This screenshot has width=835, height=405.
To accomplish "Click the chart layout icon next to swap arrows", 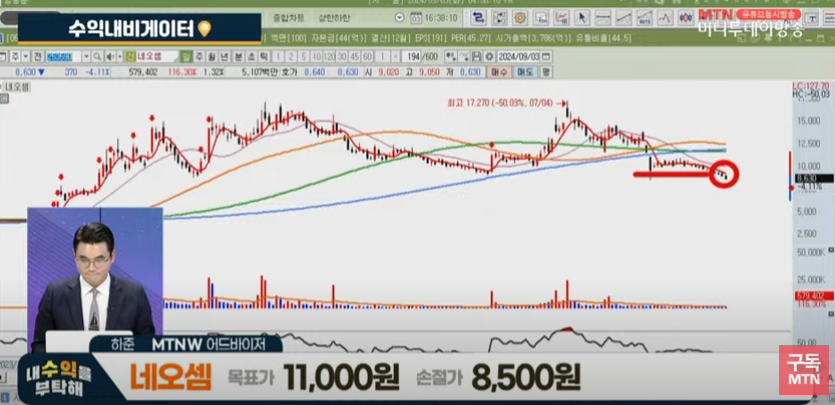I will tap(499, 18).
